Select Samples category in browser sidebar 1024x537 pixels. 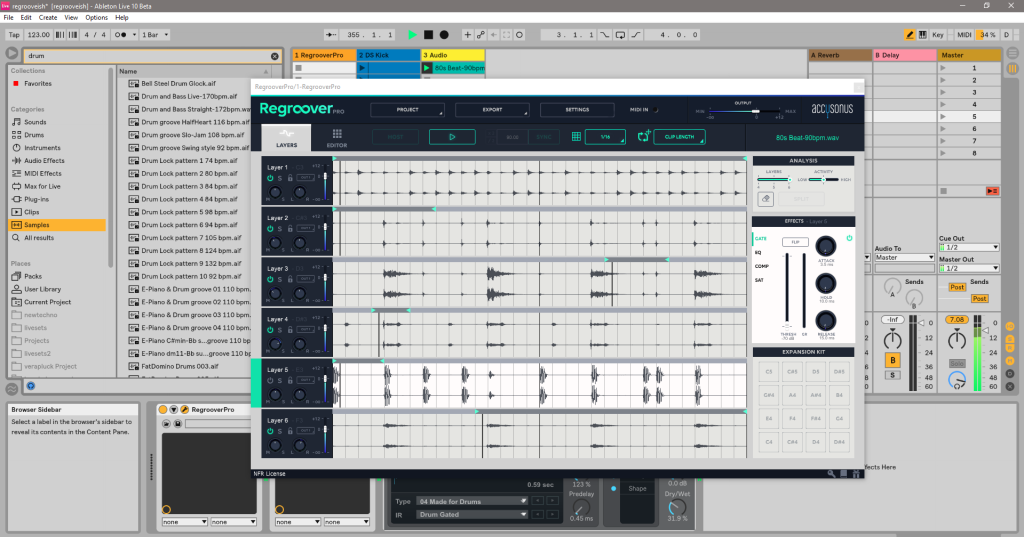point(38,225)
